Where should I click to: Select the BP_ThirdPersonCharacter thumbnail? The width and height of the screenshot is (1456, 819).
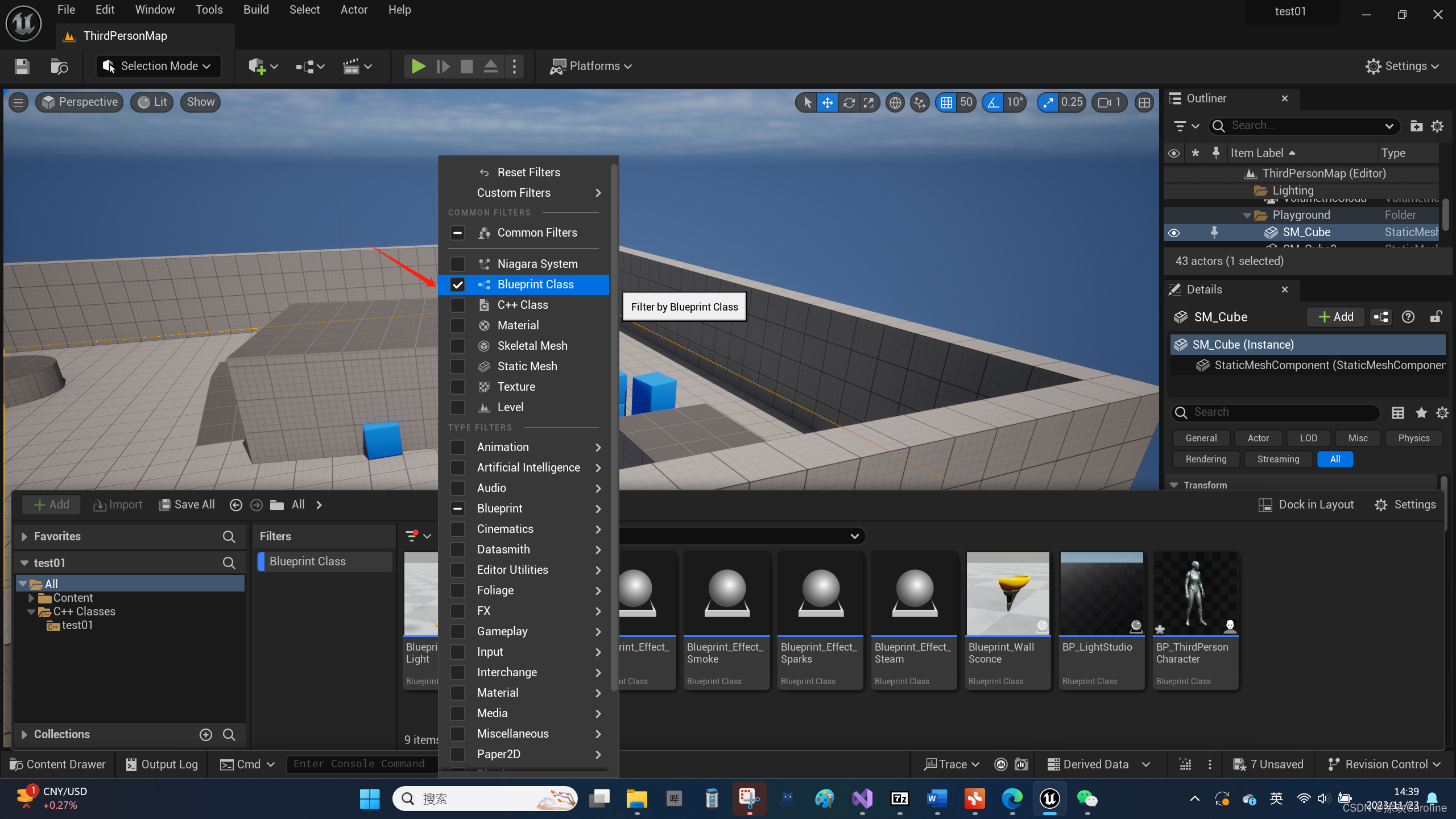click(1195, 595)
